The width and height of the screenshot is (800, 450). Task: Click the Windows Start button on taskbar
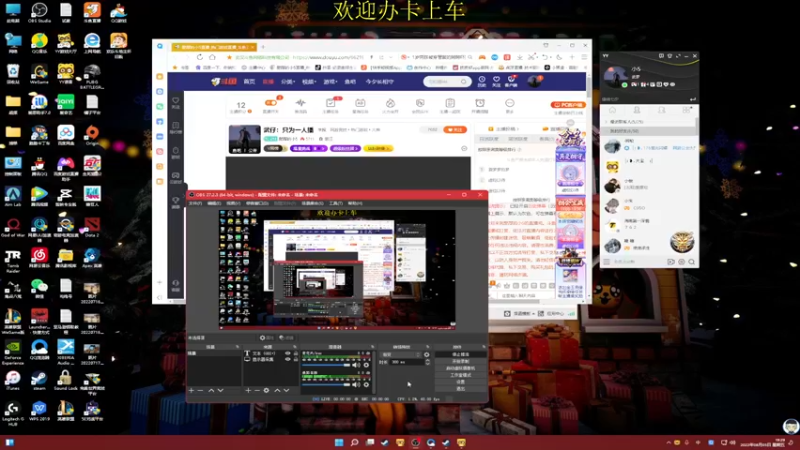(x=339, y=442)
